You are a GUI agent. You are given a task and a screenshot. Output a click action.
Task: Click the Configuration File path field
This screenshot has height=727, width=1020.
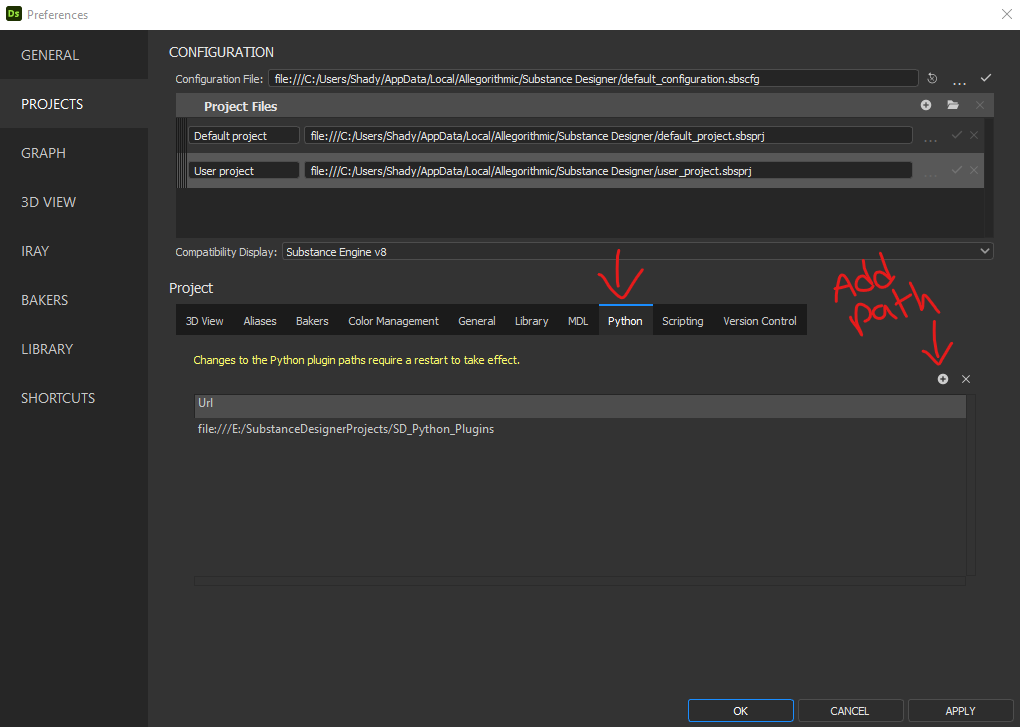[x=593, y=79]
